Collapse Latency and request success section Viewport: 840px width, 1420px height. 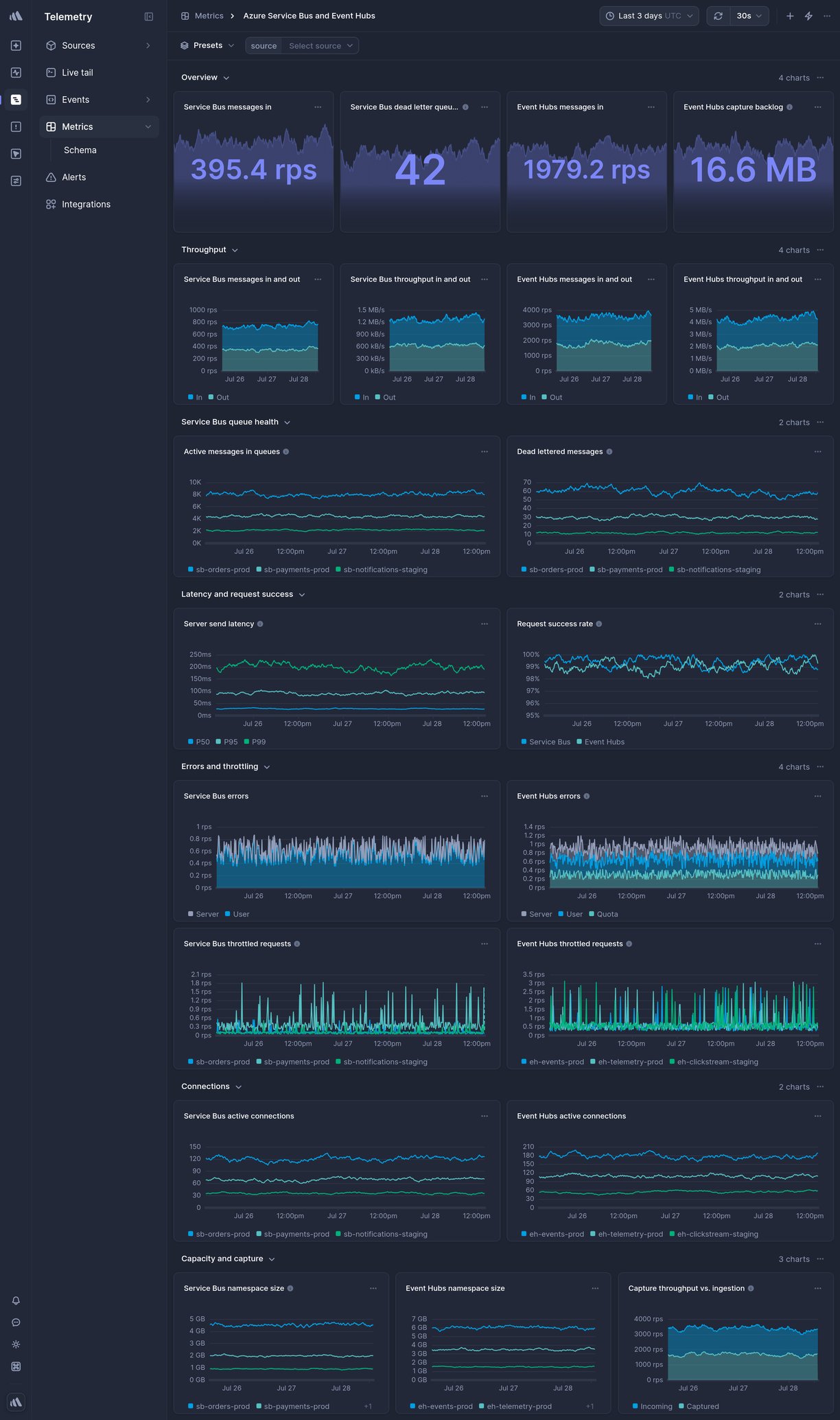point(302,595)
